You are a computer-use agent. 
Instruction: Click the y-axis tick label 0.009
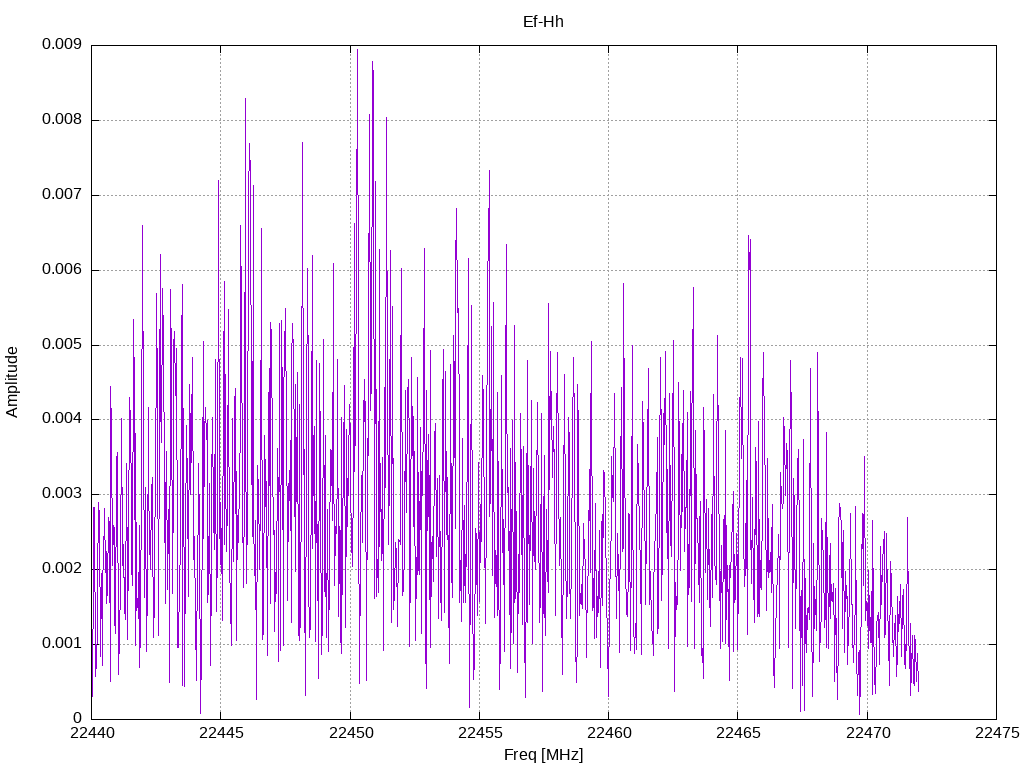pyautogui.click(x=61, y=44)
